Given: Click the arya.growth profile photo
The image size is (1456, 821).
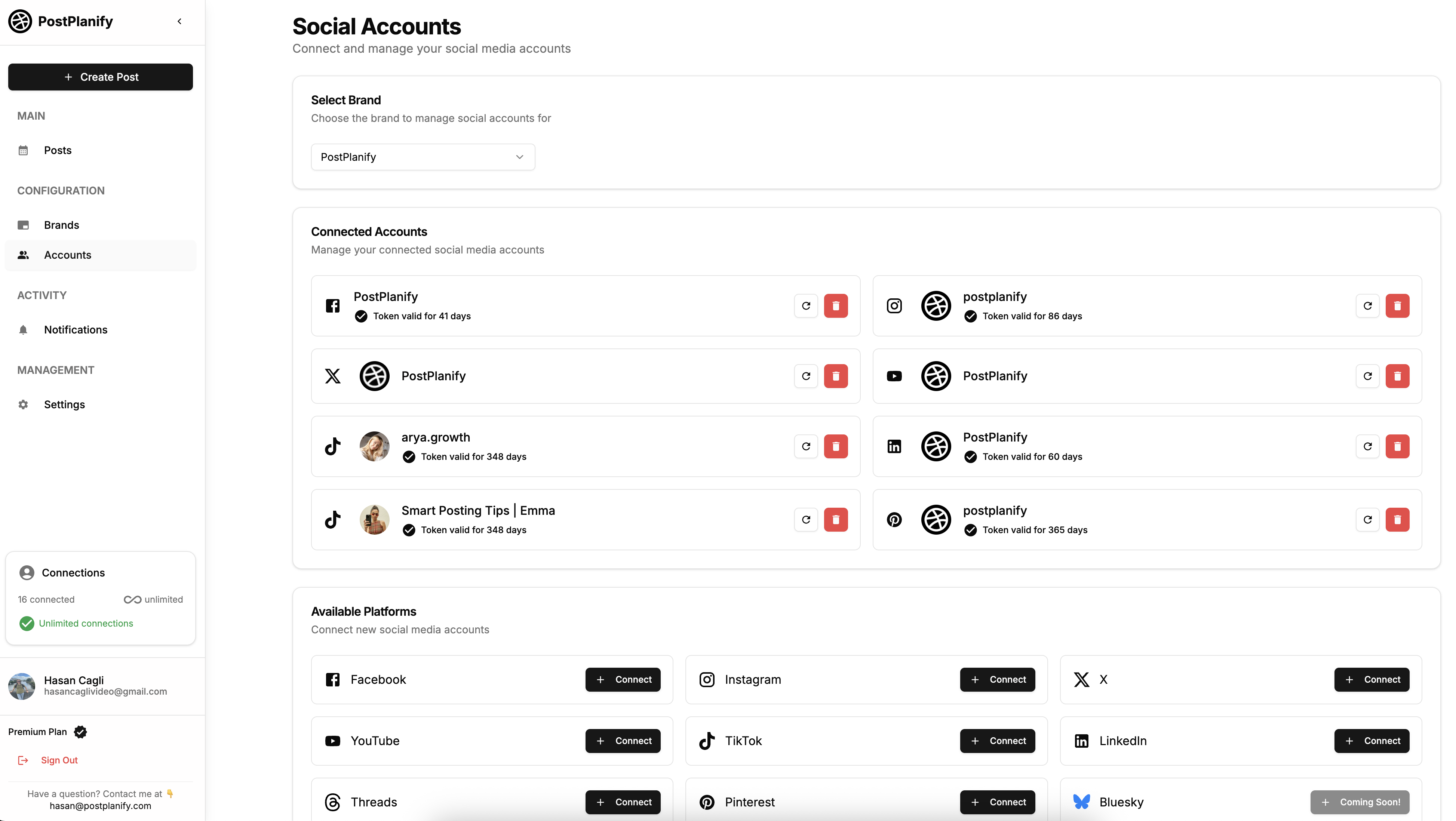Looking at the screenshot, I should (374, 446).
